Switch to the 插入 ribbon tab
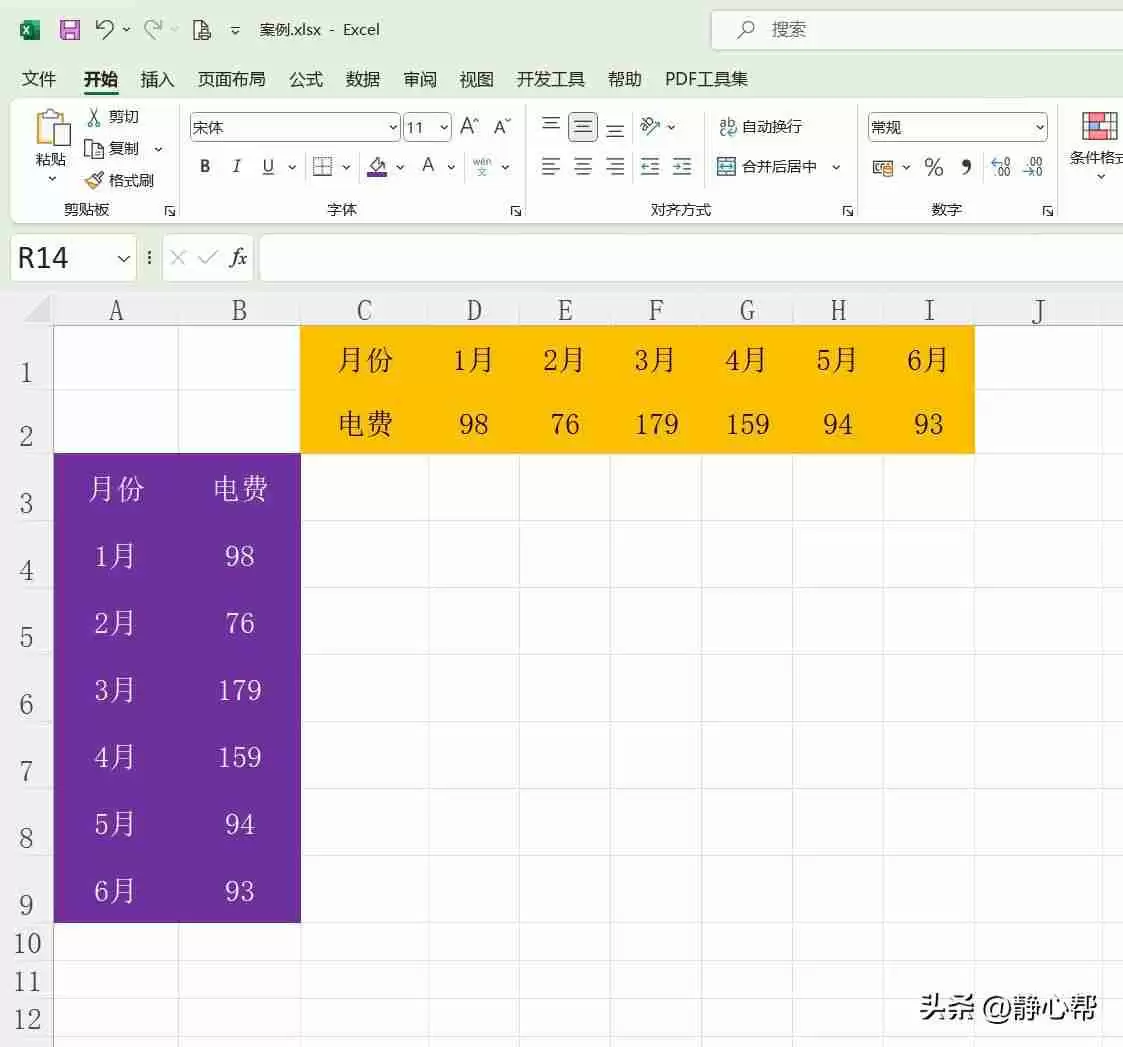The height and width of the screenshot is (1047, 1123). (x=157, y=79)
